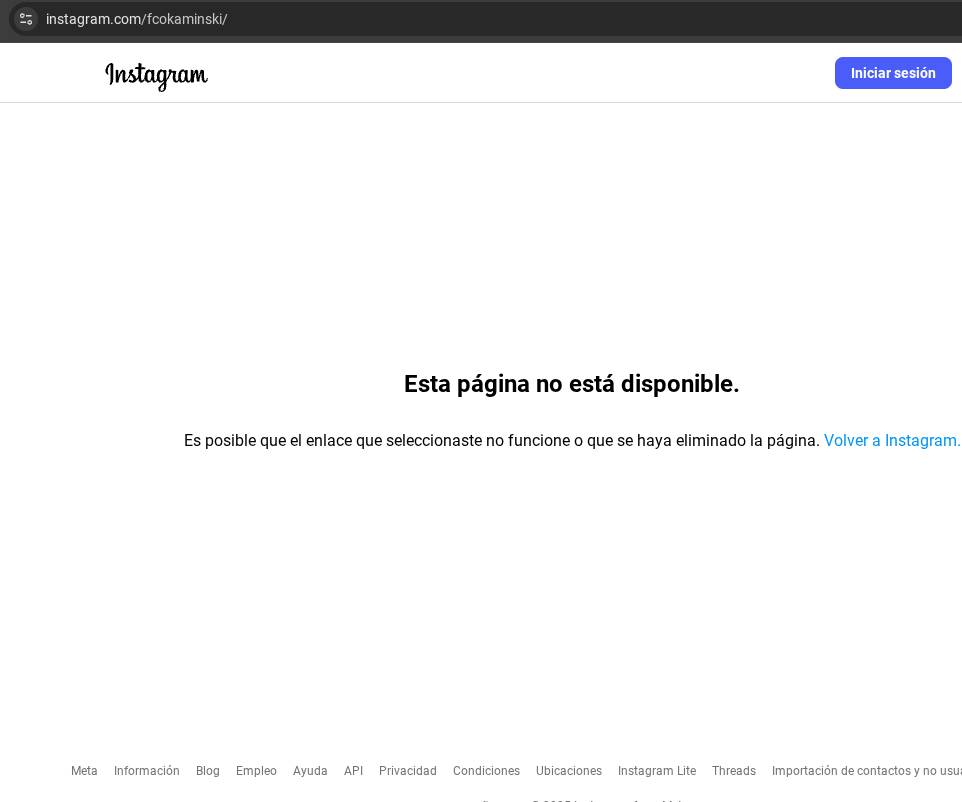Open the Meta footer link

tap(84, 771)
